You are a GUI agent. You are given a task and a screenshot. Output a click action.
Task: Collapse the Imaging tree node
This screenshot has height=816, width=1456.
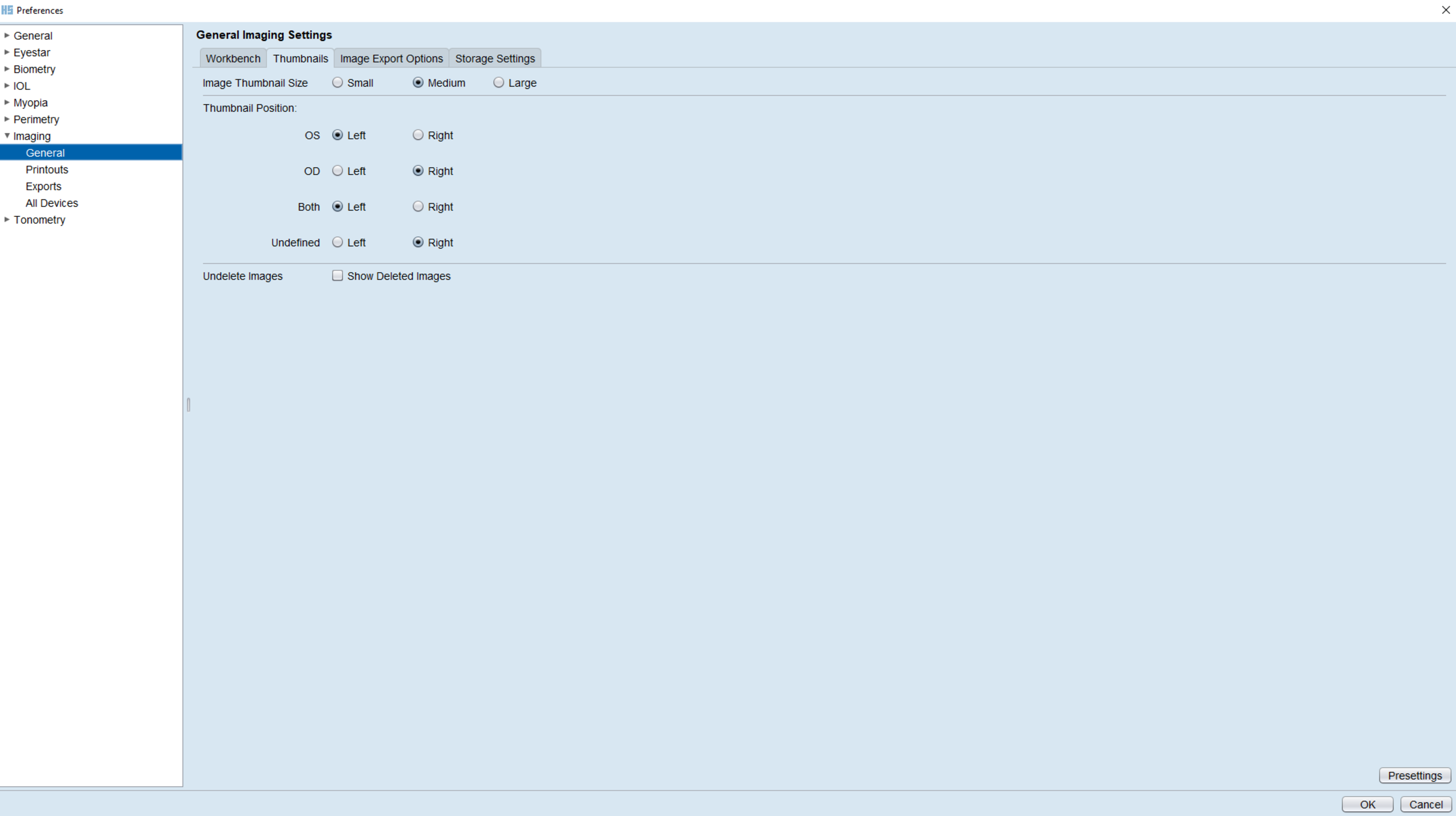pos(7,136)
